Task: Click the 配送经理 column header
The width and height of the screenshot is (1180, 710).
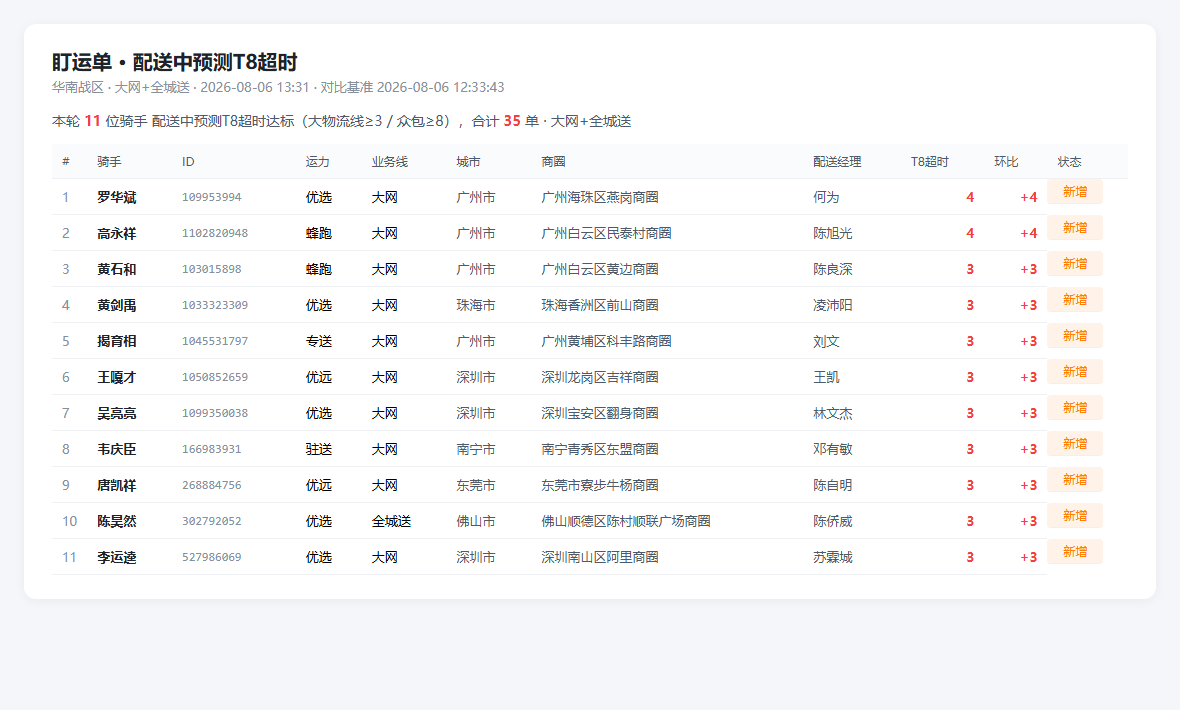Action: coord(837,162)
